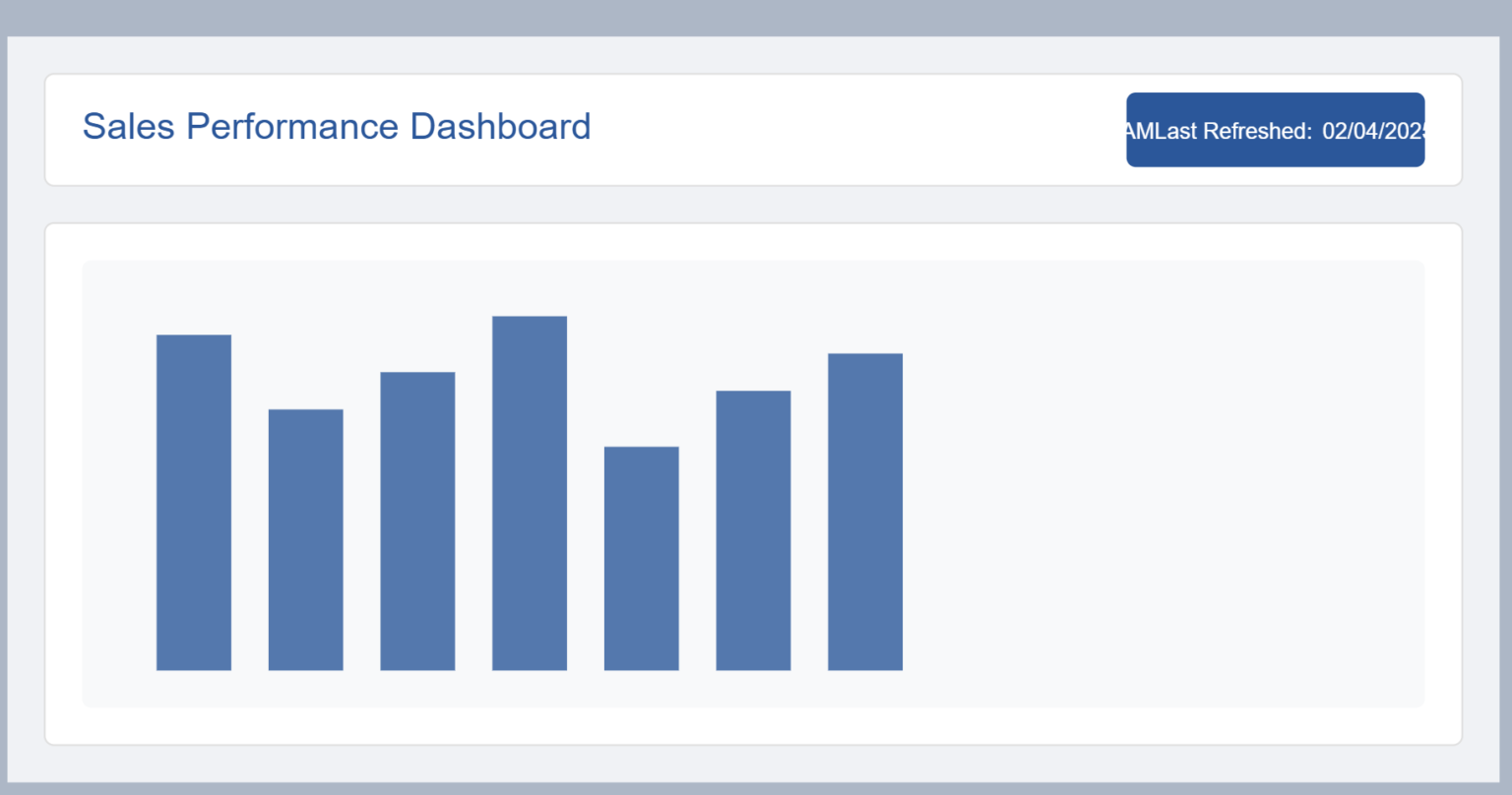Screen dimensions: 1512x795
Task: Select the first bar in the chart
Action: pos(194,502)
